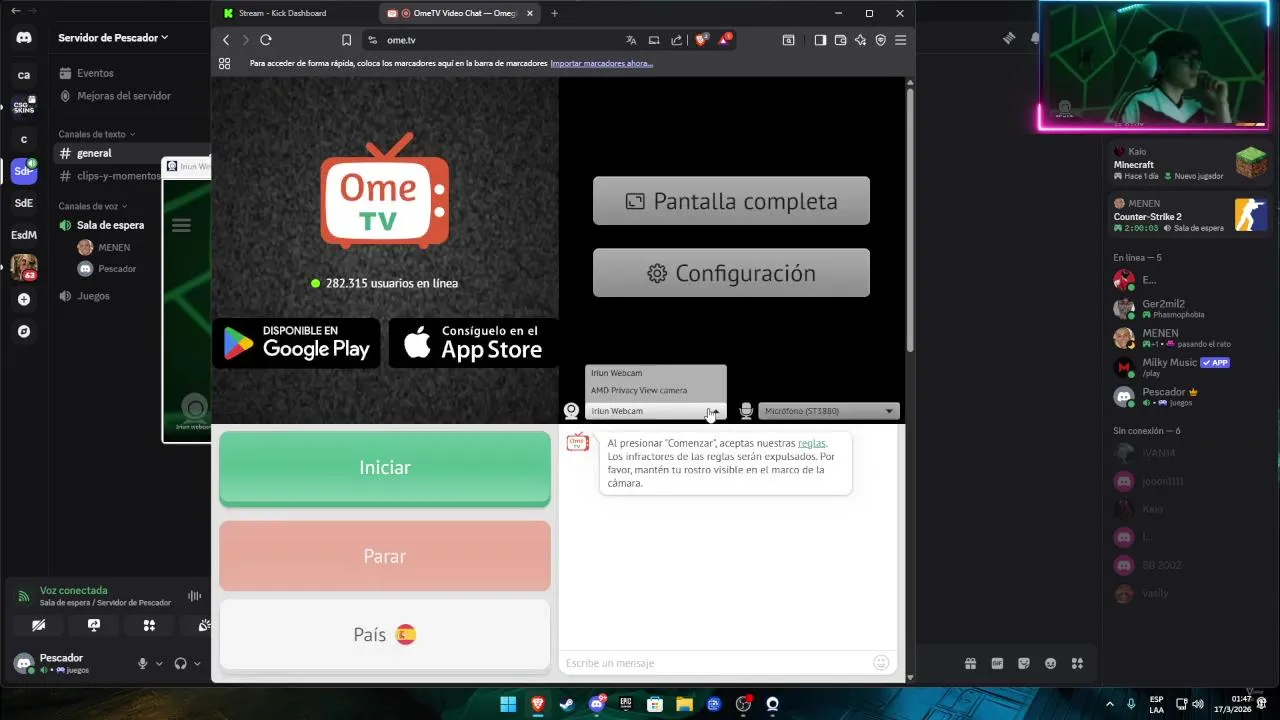Expand Servidor de Pescador server menu
The image size is (1280, 720).
[x=113, y=37]
